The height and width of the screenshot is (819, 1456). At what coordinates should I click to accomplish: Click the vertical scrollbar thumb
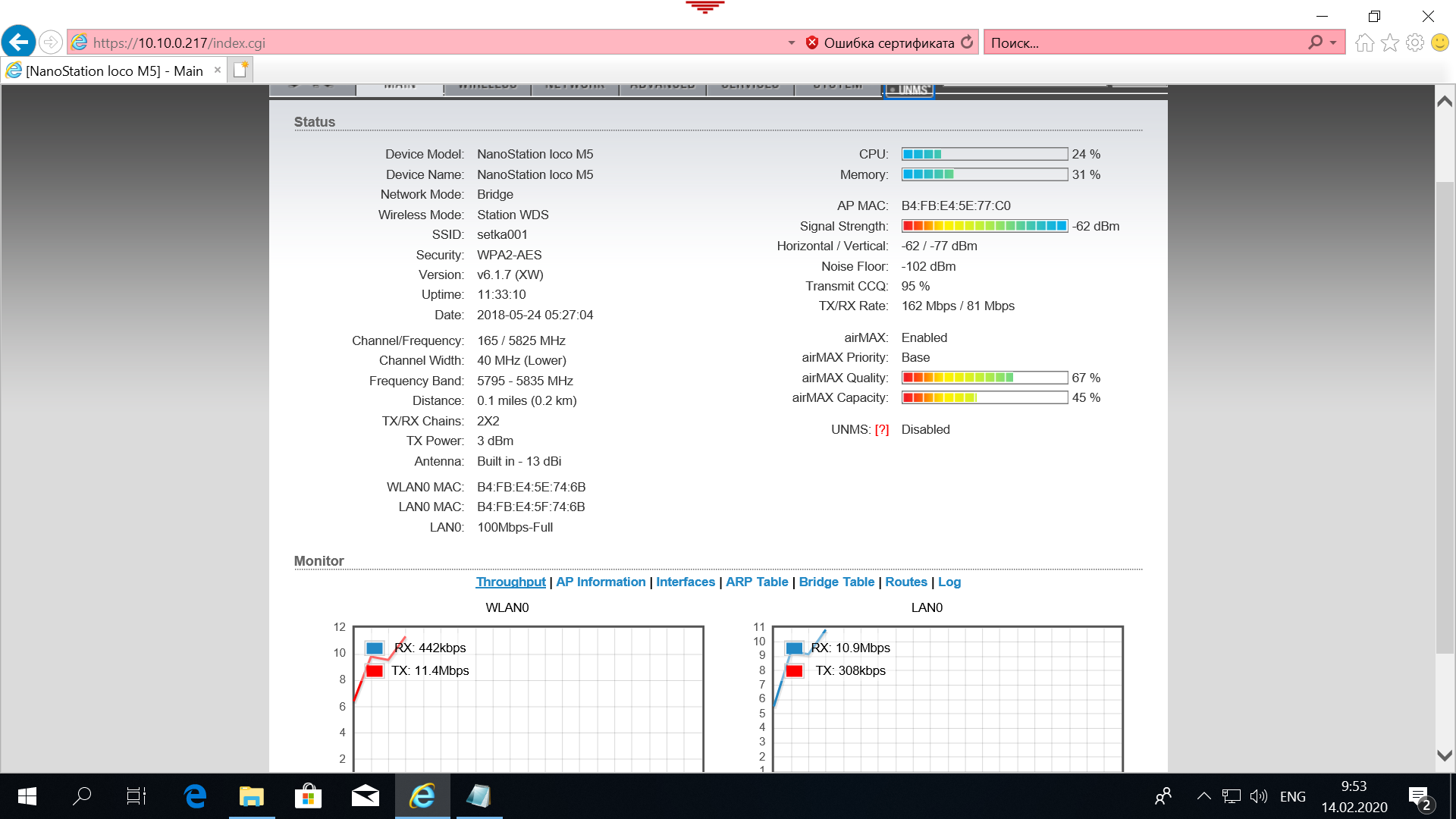(x=1445, y=417)
